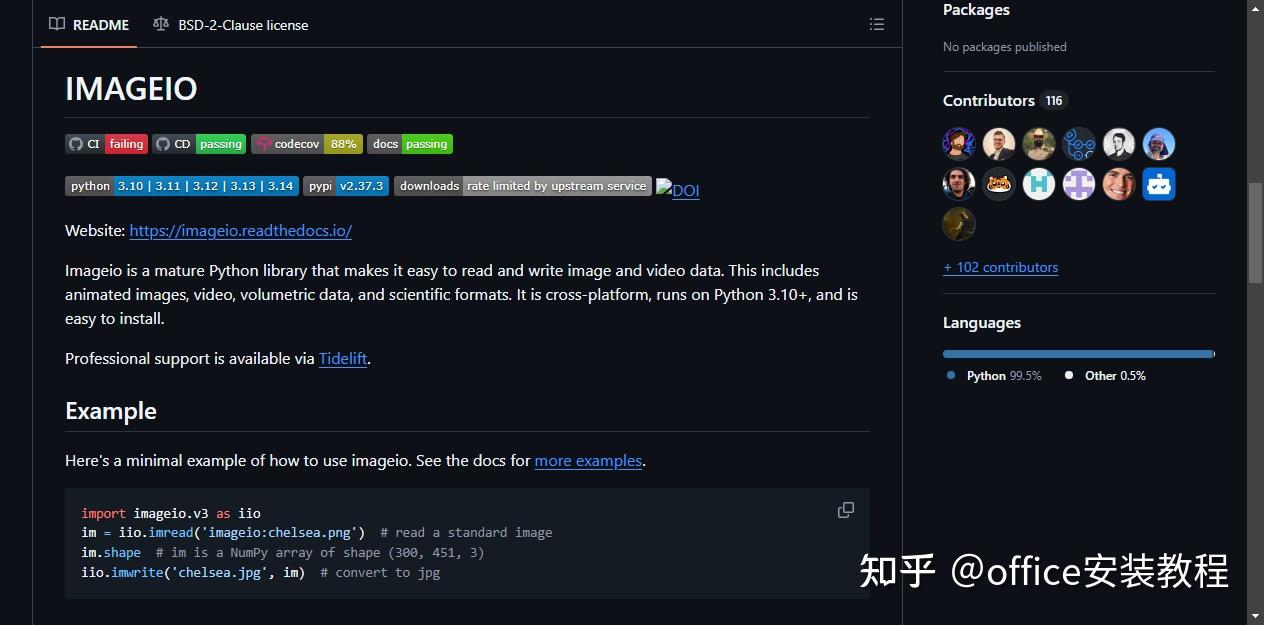The height and width of the screenshot is (625, 1264).
Task: Open contributor avatar with purple lightning background
Action: pyautogui.click(x=959, y=144)
